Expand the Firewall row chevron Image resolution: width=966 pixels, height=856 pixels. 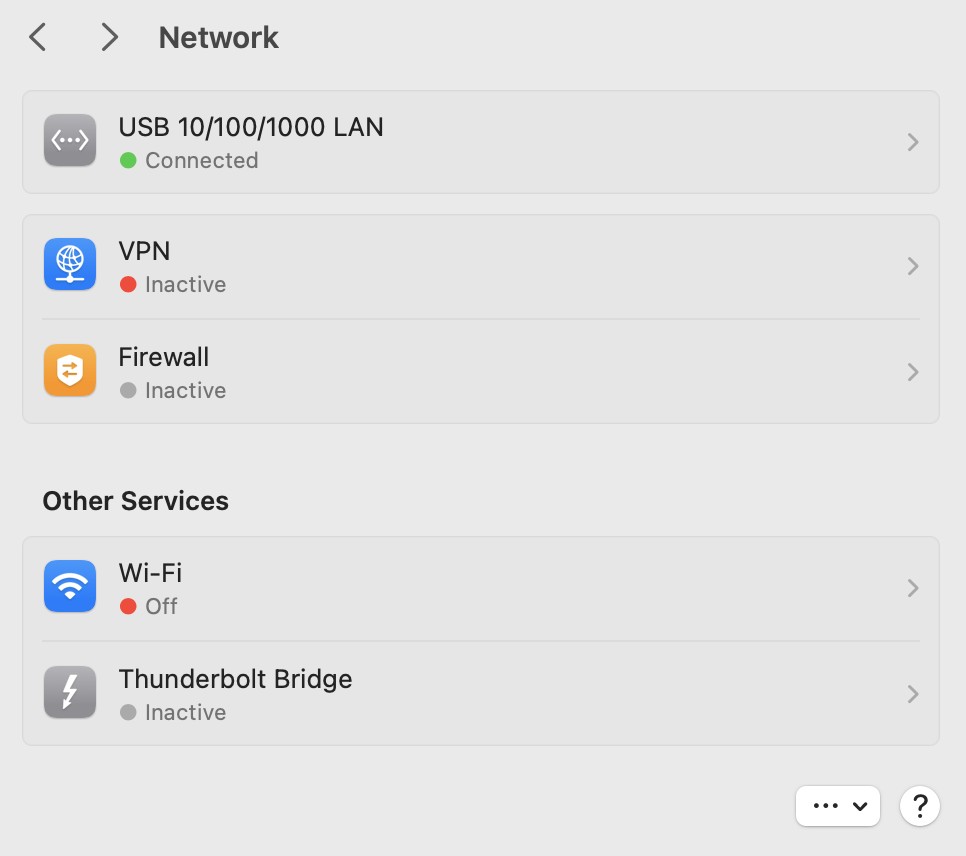click(912, 372)
